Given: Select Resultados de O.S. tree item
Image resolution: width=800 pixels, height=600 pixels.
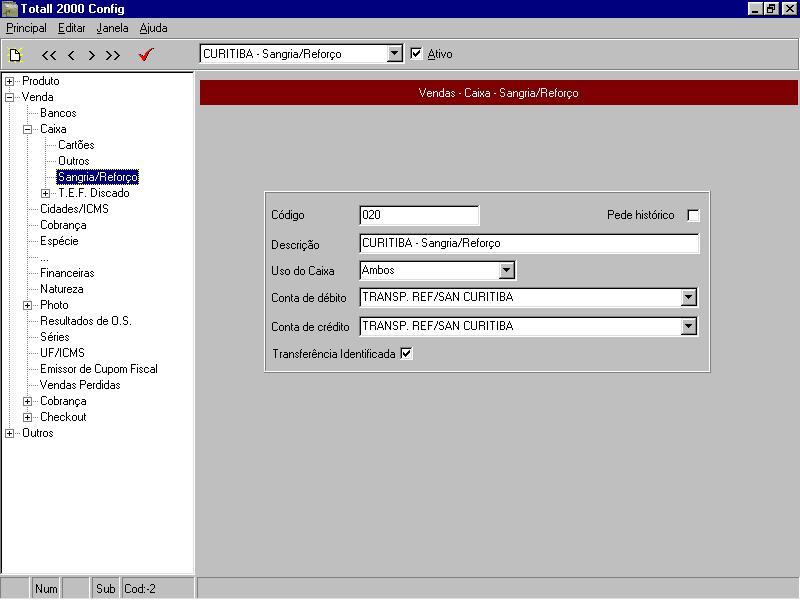Looking at the screenshot, I should 86,321.
